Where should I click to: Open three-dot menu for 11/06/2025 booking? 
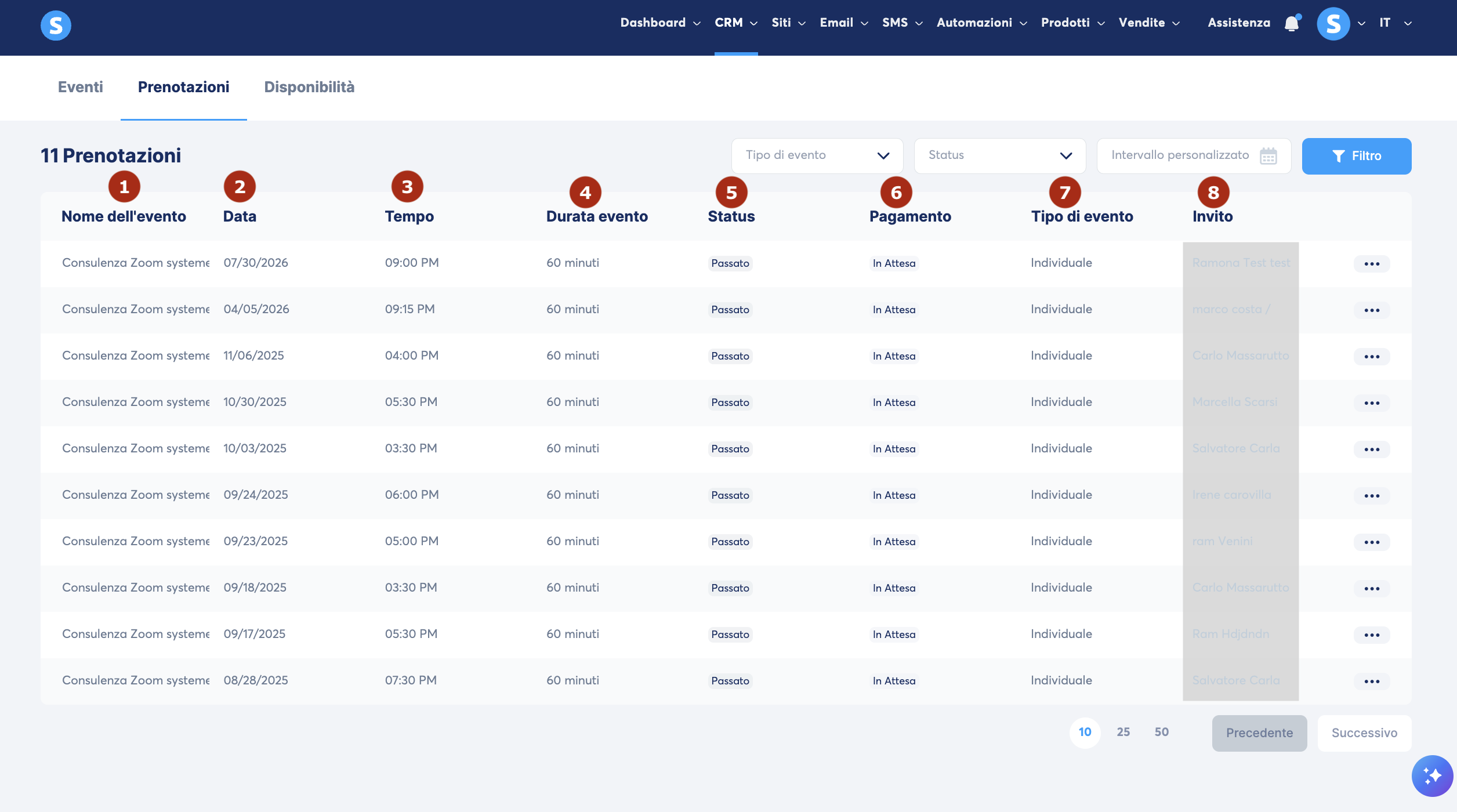tap(1372, 357)
